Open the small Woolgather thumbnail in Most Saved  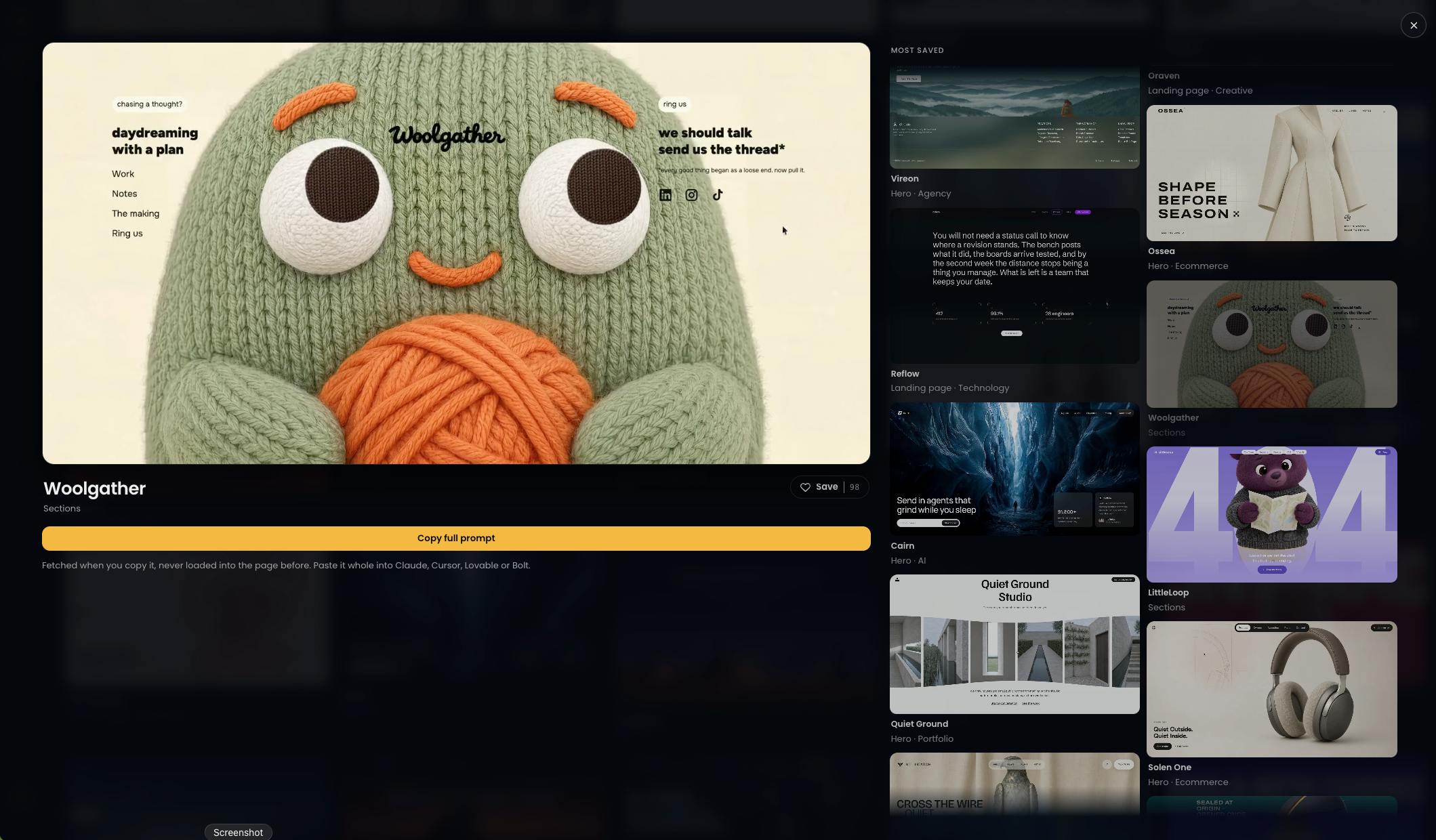(1271, 344)
